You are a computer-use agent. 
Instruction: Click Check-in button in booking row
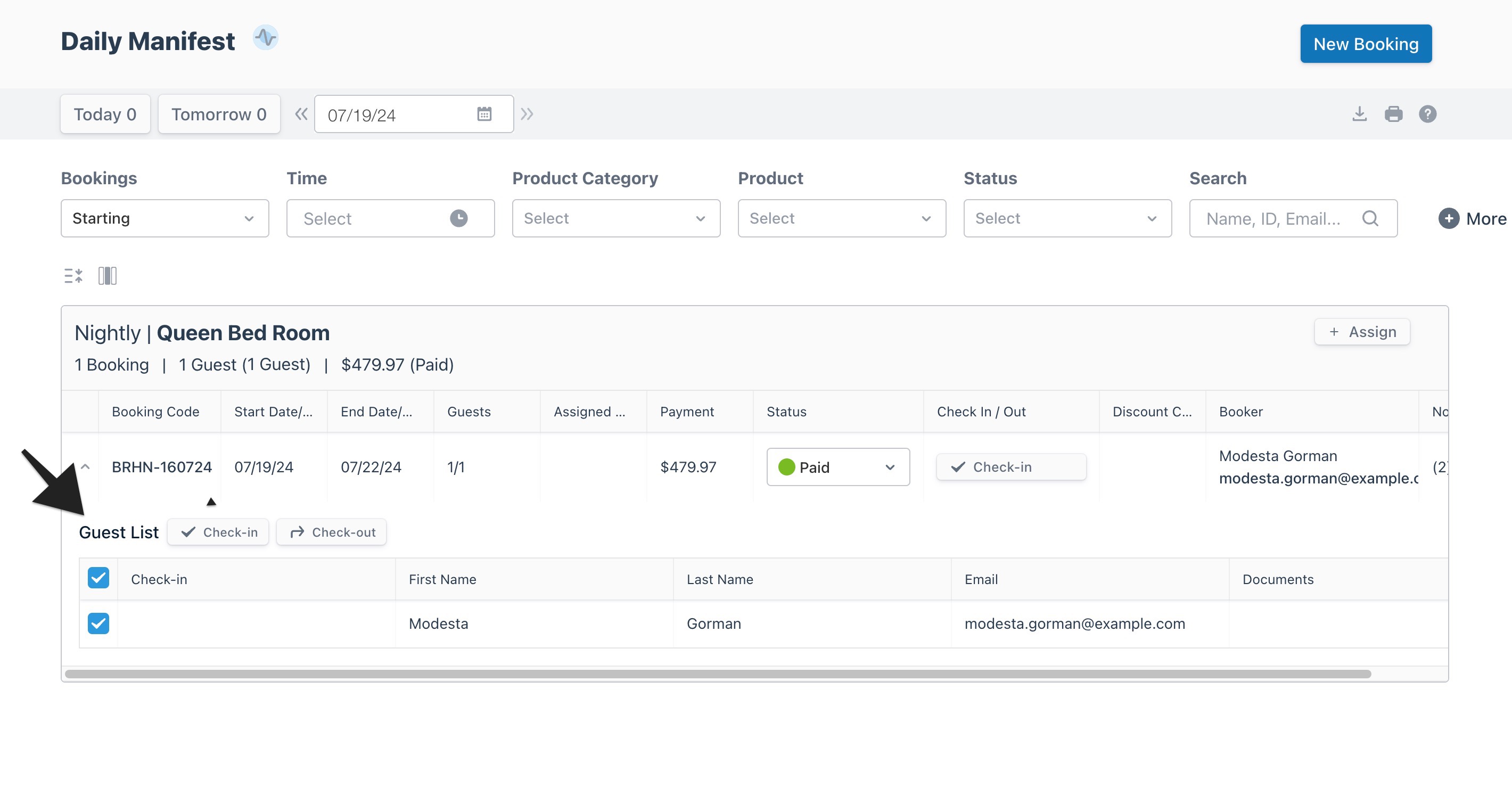[x=1010, y=467]
